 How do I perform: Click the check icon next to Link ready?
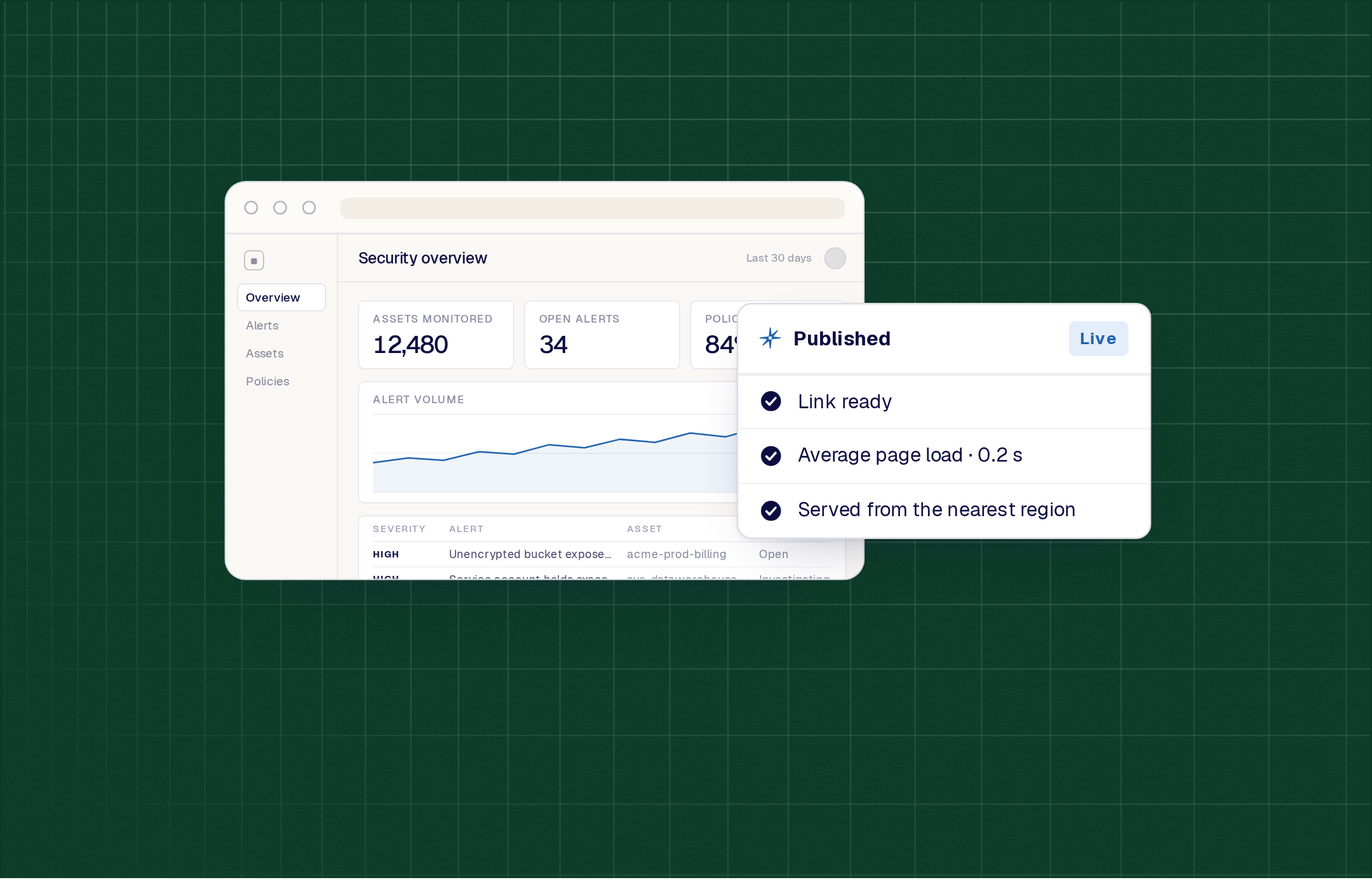click(771, 401)
